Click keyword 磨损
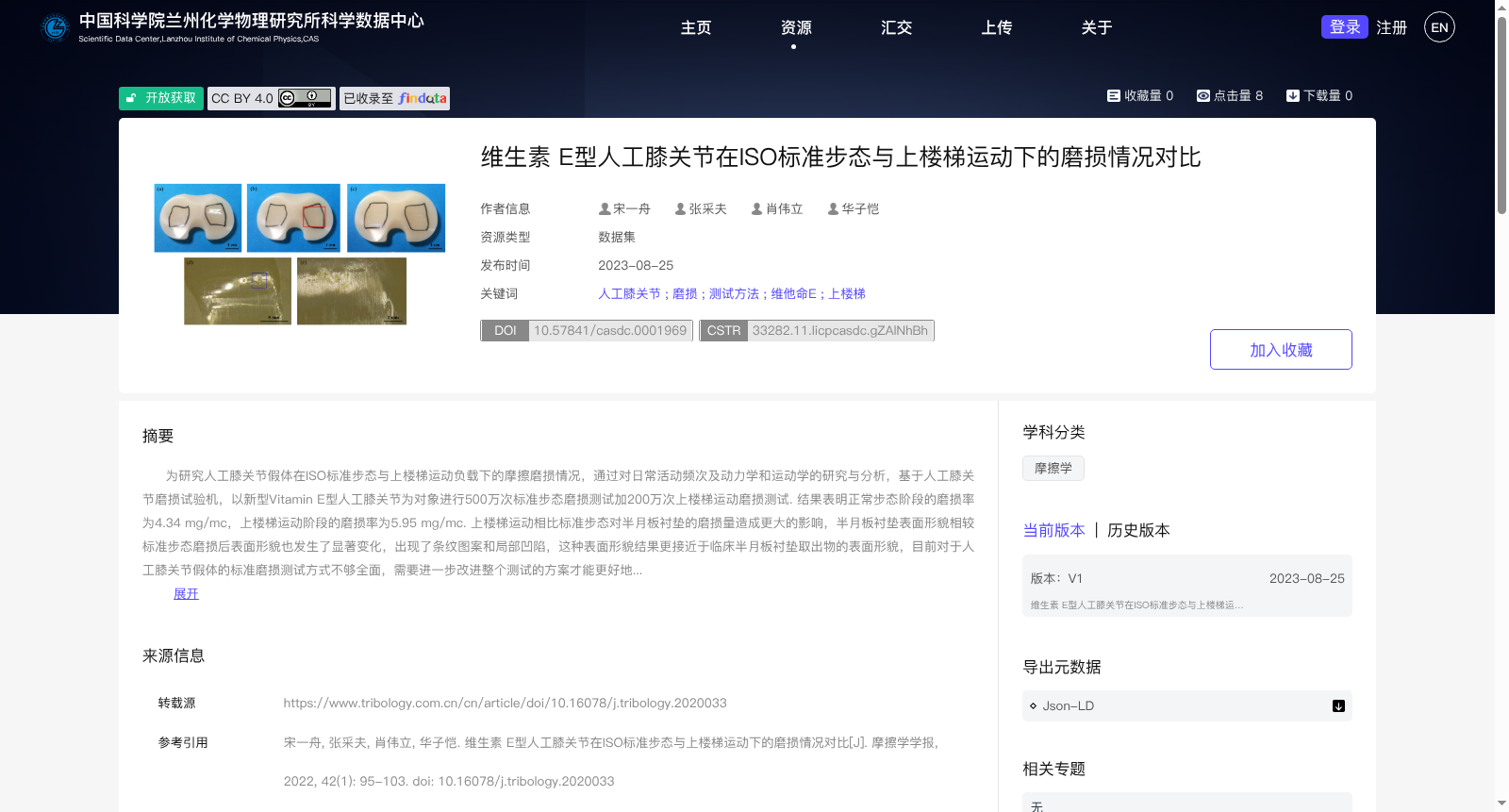The height and width of the screenshot is (812, 1509). 685,293
